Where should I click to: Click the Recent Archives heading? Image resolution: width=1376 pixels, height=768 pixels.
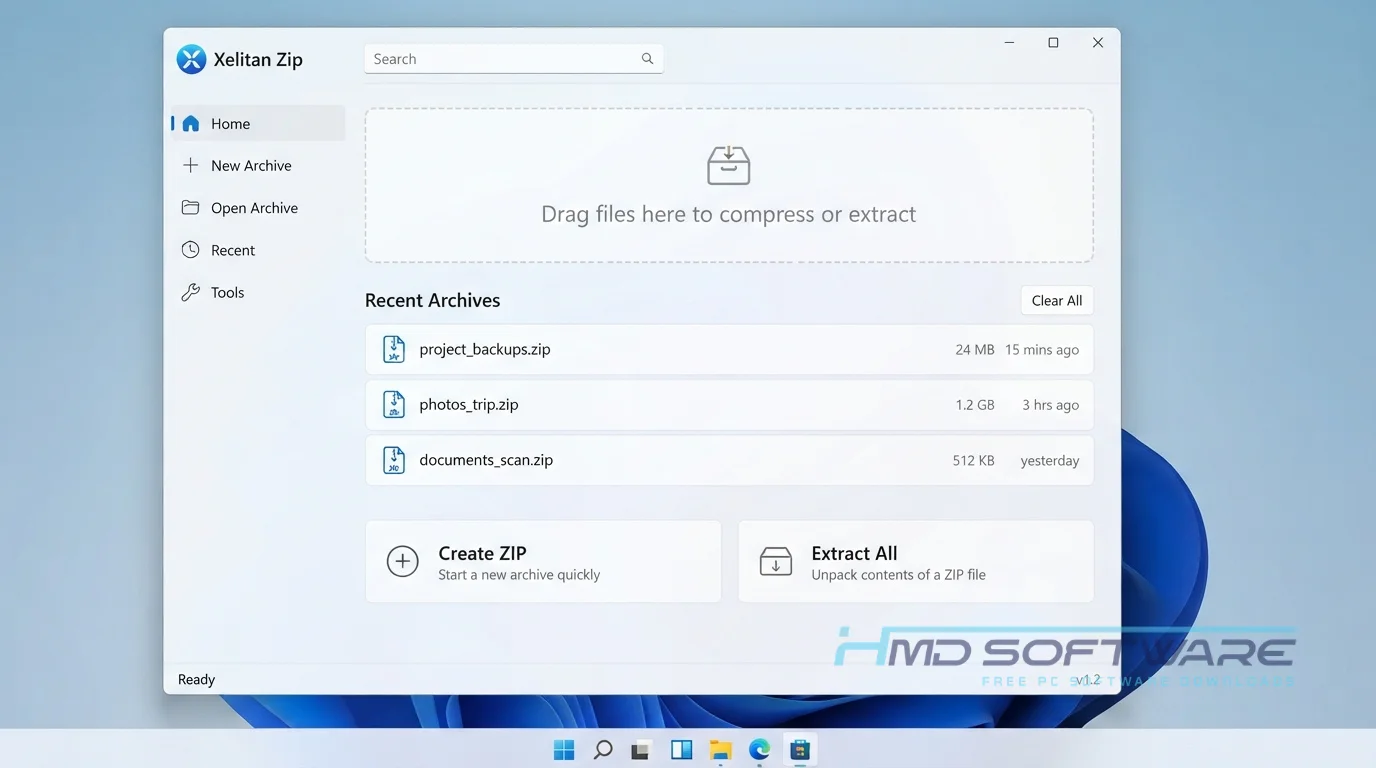coord(432,300)
